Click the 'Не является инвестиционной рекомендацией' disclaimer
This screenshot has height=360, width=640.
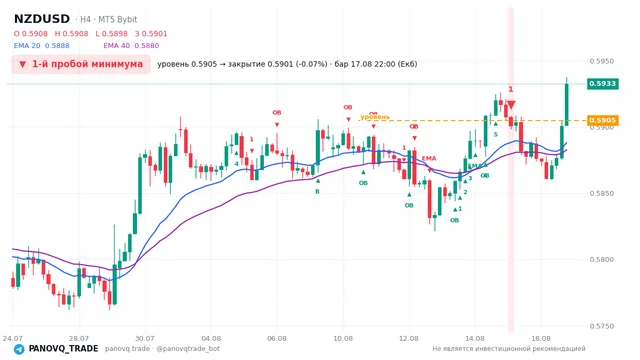(x=509, y=349)
